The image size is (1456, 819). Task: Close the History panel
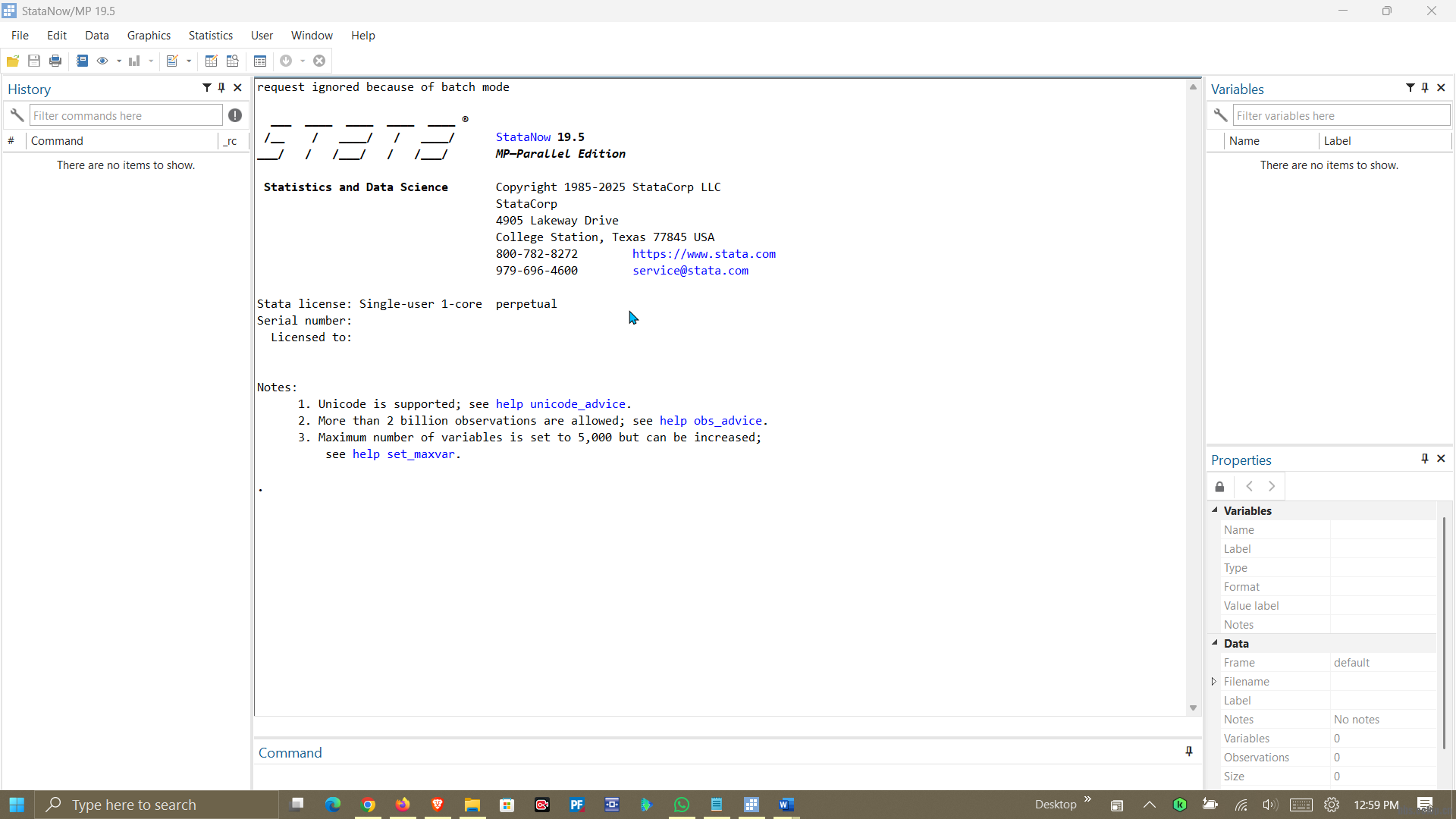pyautogui.click(x=237, y=88)
